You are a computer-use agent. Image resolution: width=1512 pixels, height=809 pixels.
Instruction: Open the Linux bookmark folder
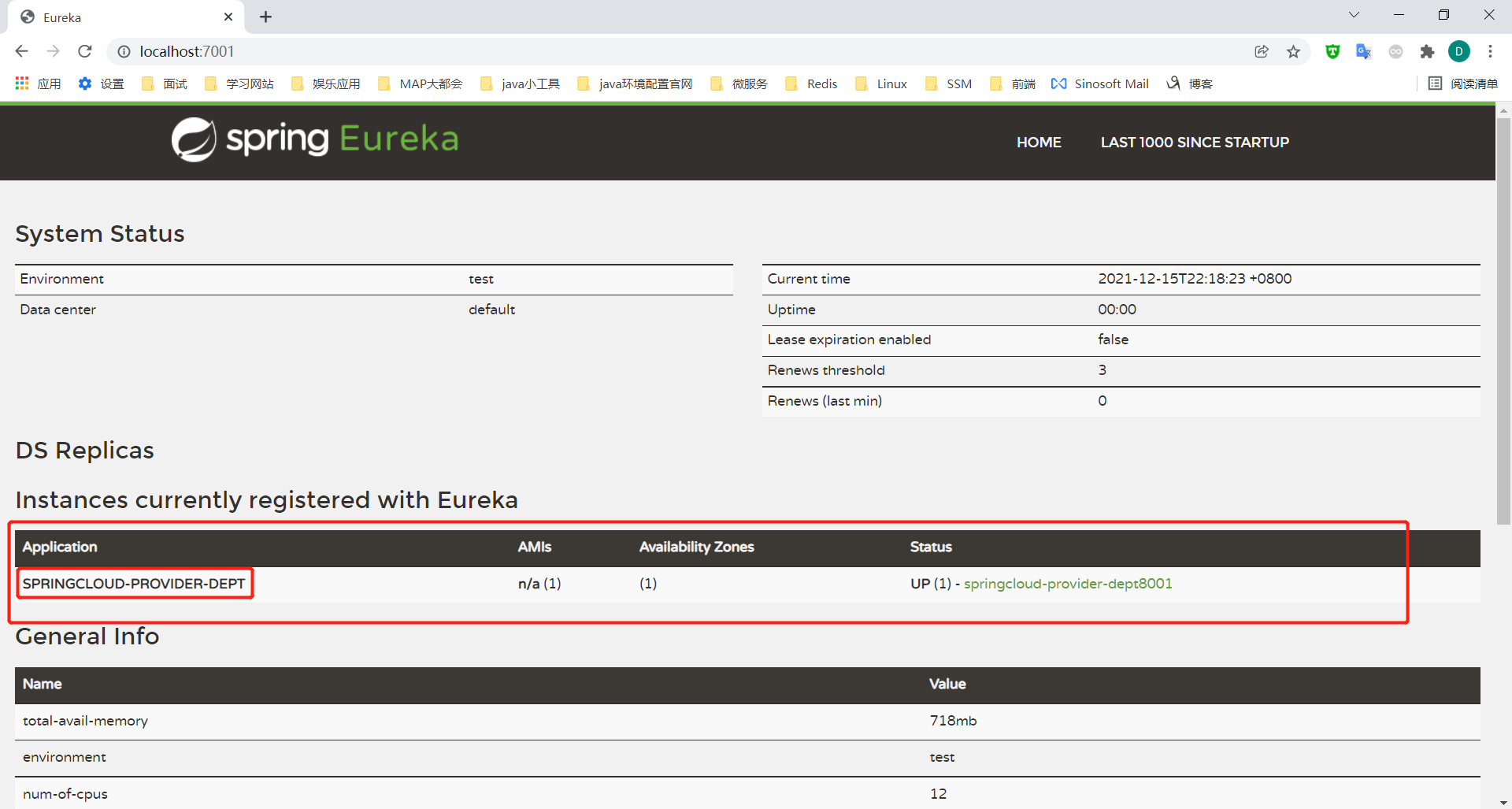pyautogui.click(x=881, y=83)
